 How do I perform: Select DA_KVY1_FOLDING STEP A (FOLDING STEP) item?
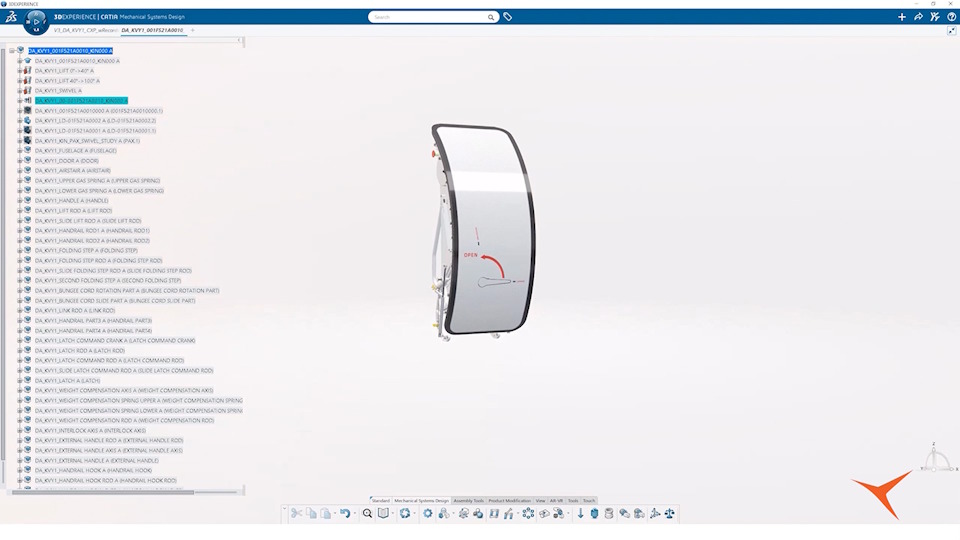point(86,250)
